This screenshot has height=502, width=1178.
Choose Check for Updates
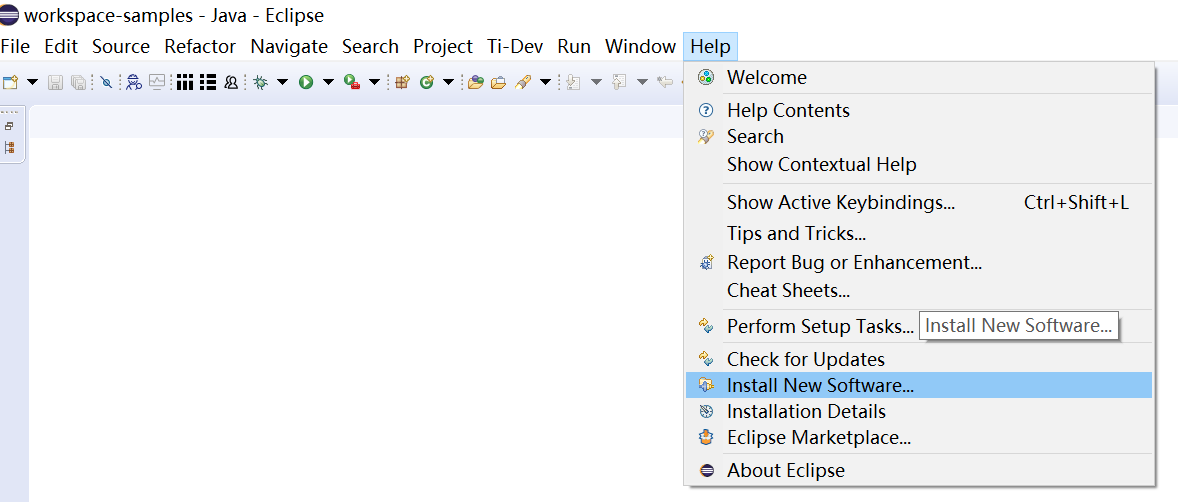tap(920, 359)
